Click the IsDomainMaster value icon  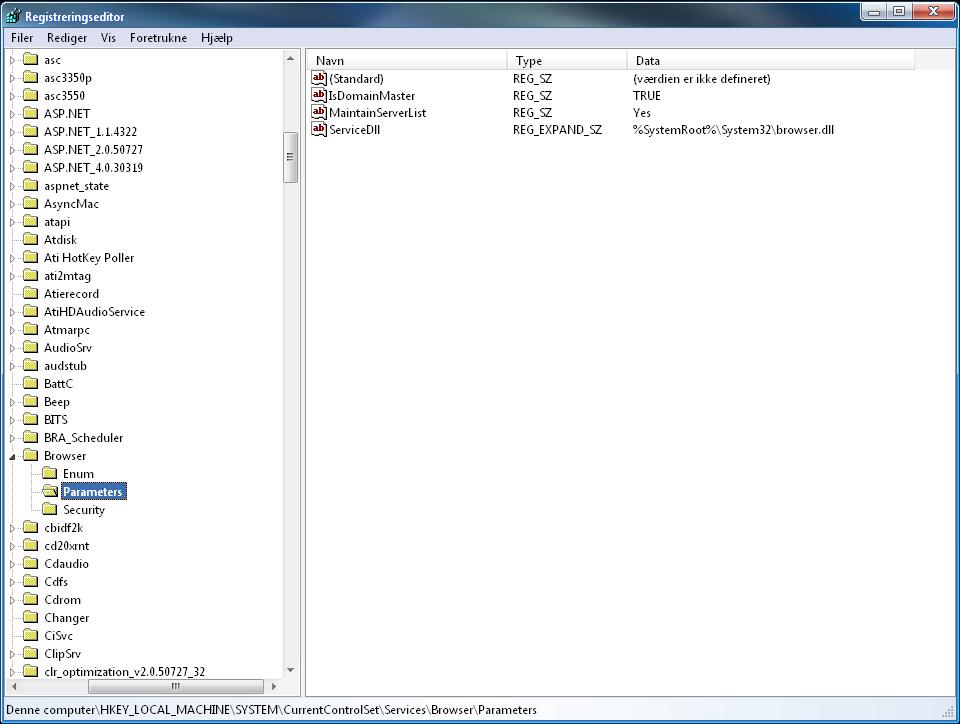318,95
